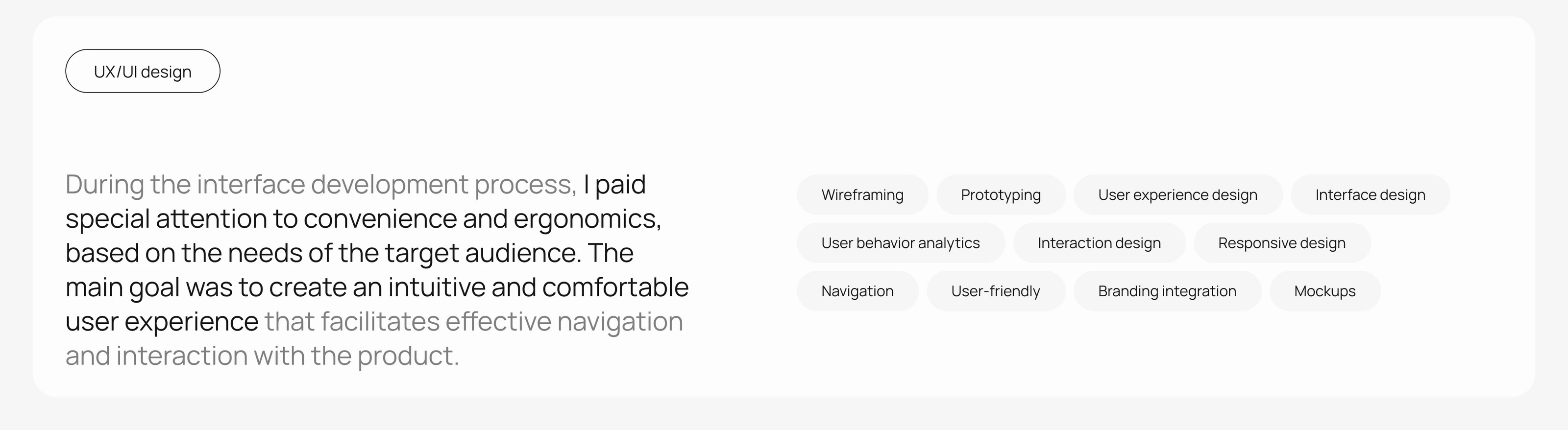
Task: Click the dark "user experience" words in paragraph
Action: coord(162,322)
